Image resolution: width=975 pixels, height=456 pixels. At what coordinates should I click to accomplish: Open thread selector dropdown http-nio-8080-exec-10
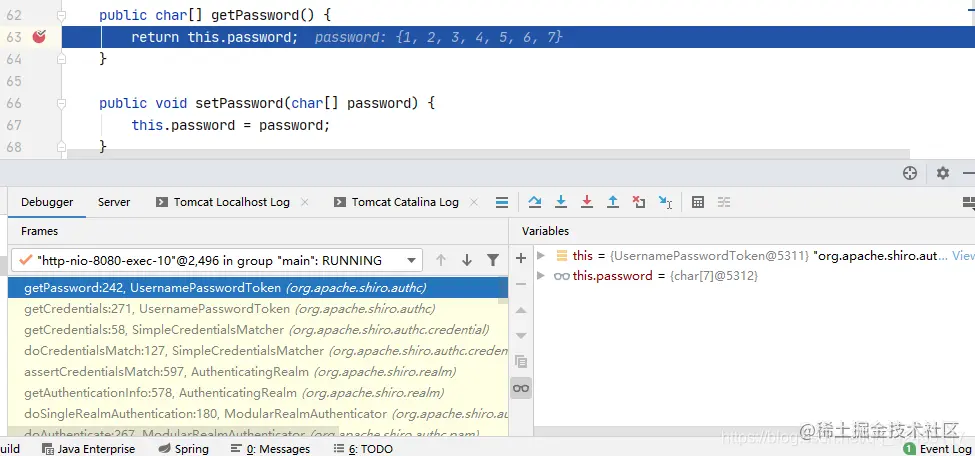pos(216,260)
